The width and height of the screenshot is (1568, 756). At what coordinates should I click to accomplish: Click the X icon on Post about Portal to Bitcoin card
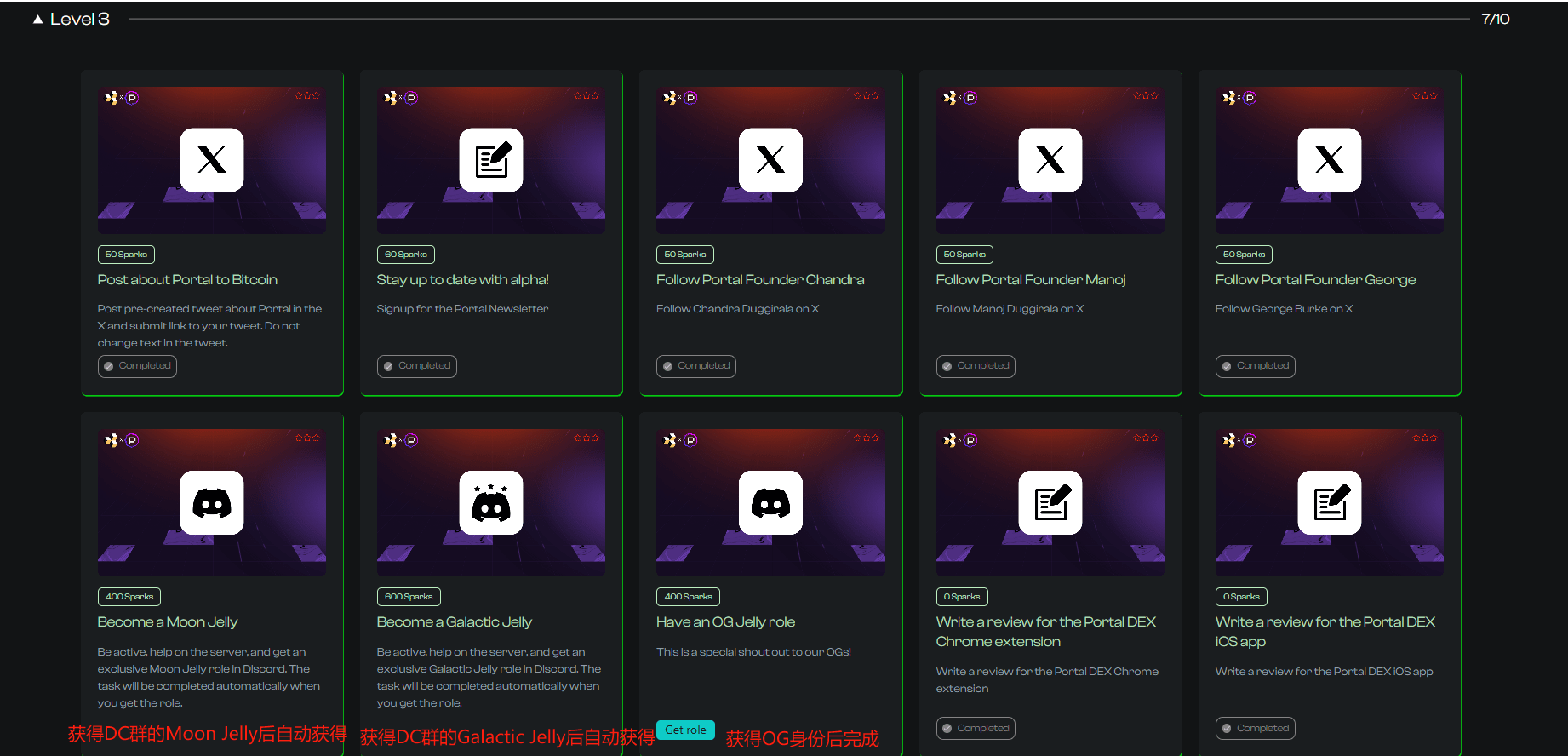point(212,160)
